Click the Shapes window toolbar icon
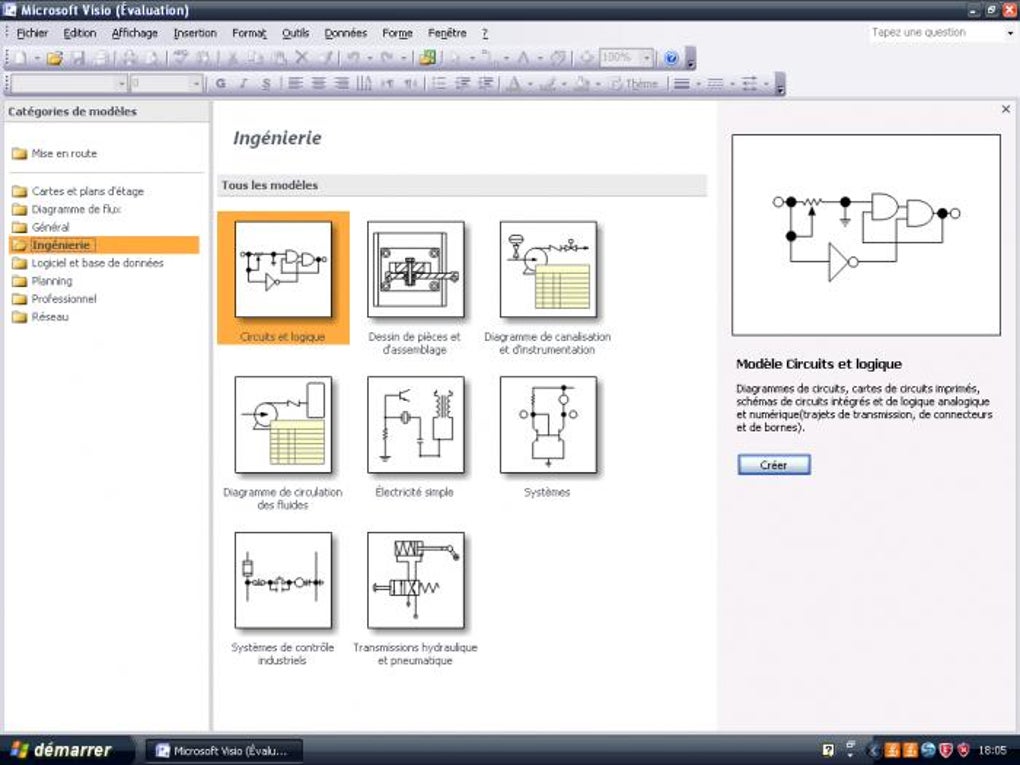The image size is (1020, 765). (x=427, y=59)
